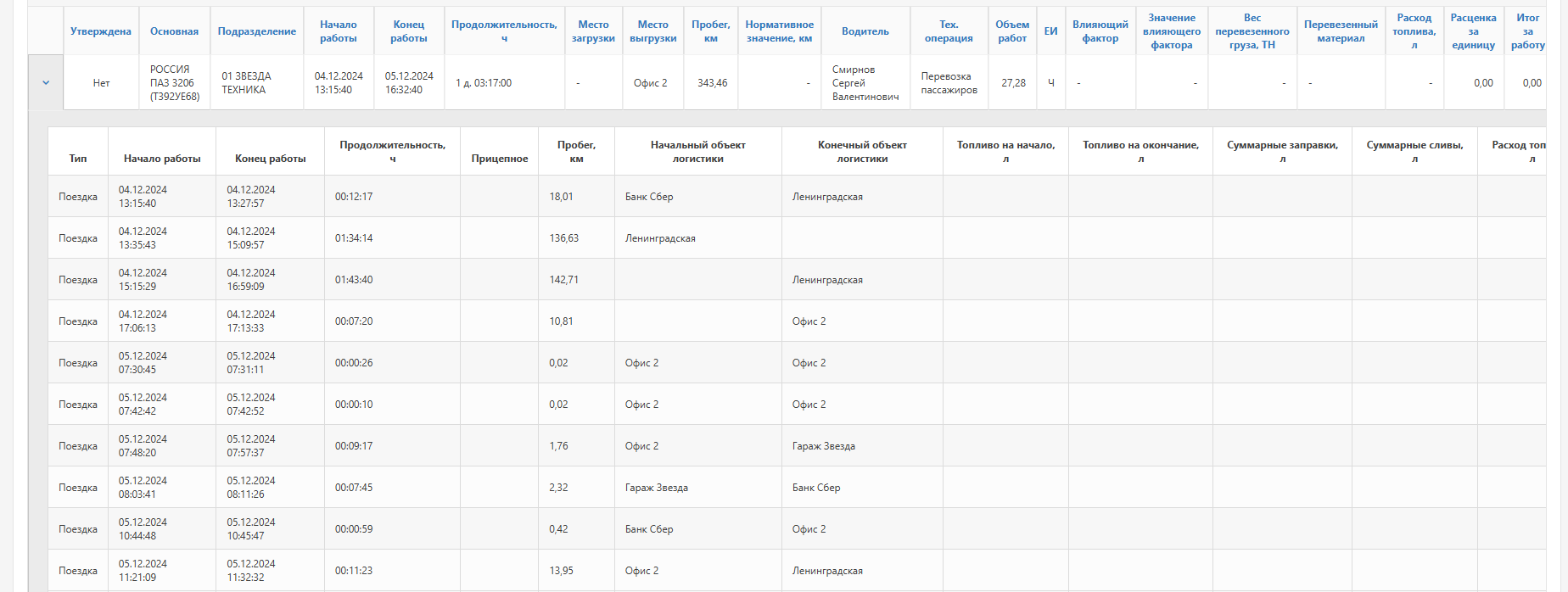The width and height of the screenshot is (1568, 592).
Task: Sort by Нормативное значение, км header
Action: [x=779, y=31]
